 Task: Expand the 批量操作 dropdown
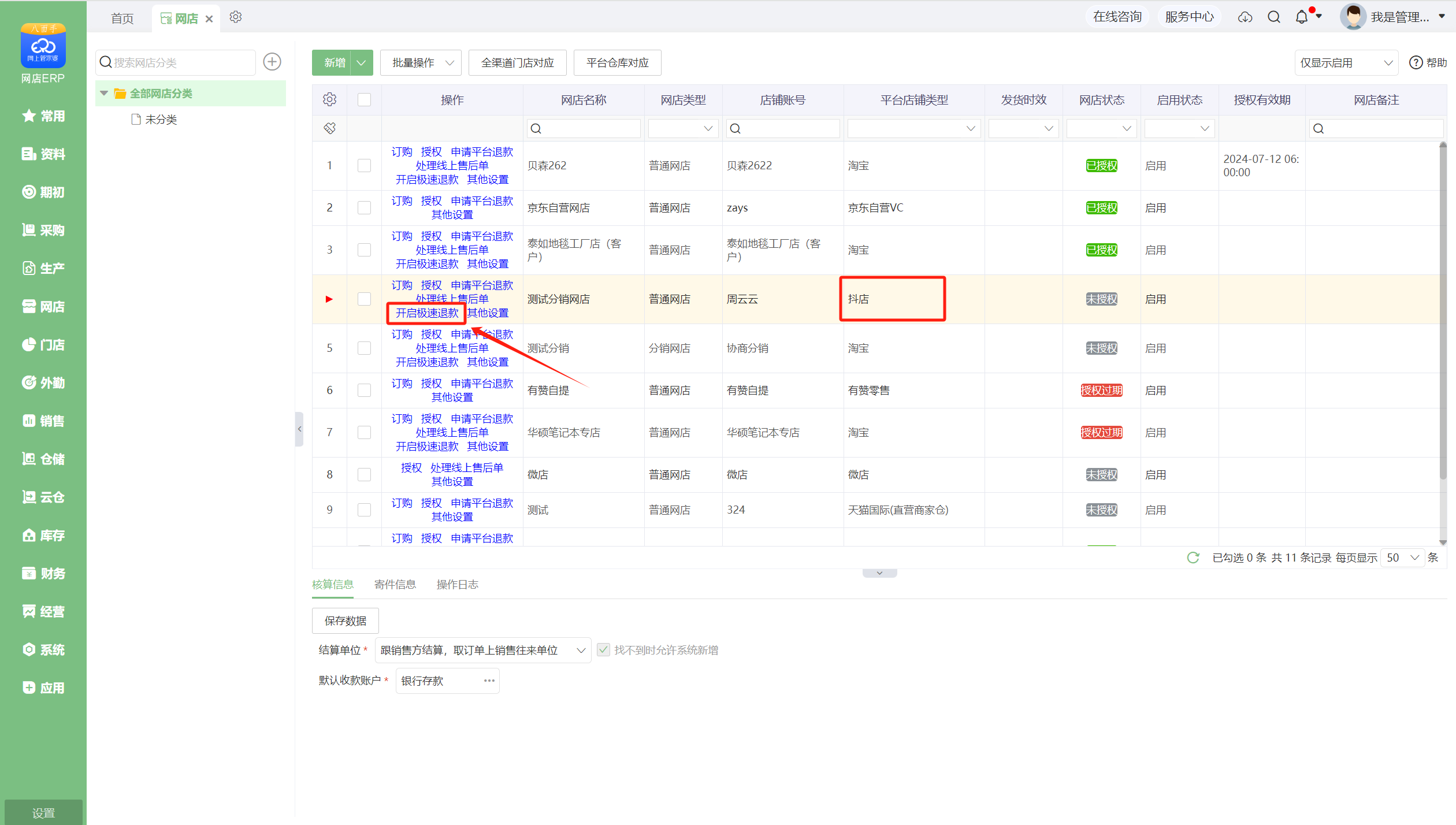click(x=421, y=62)
